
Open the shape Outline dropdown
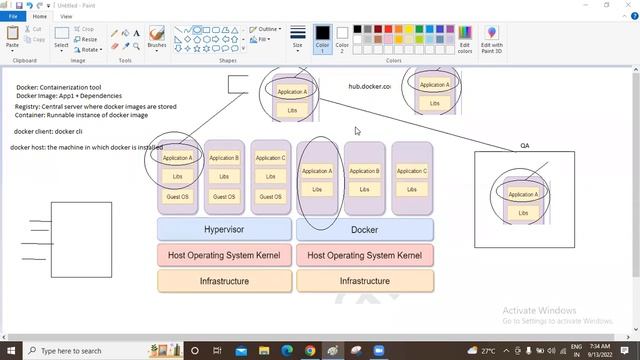265,29
